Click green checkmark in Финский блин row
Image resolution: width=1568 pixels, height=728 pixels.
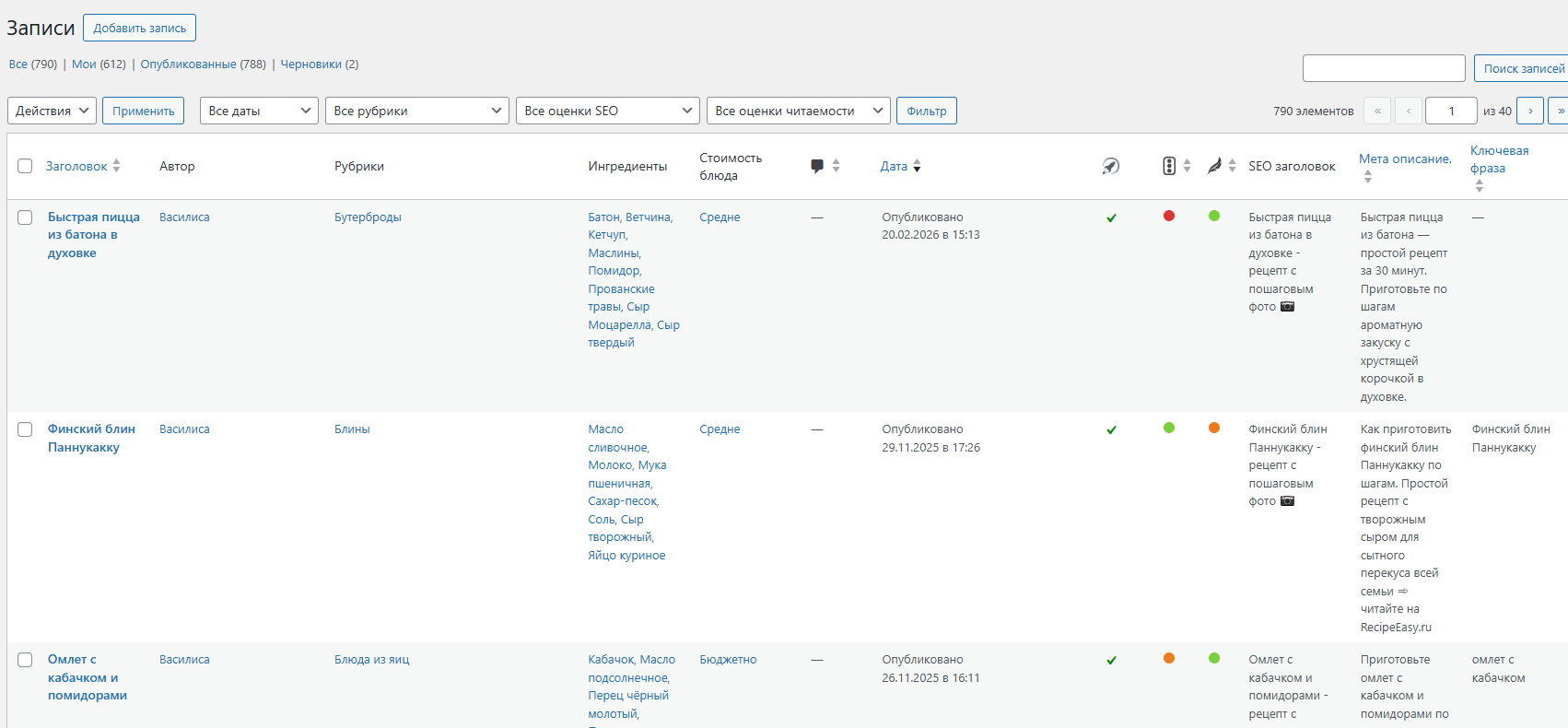pyautogui.click(x=1111, y=430)
